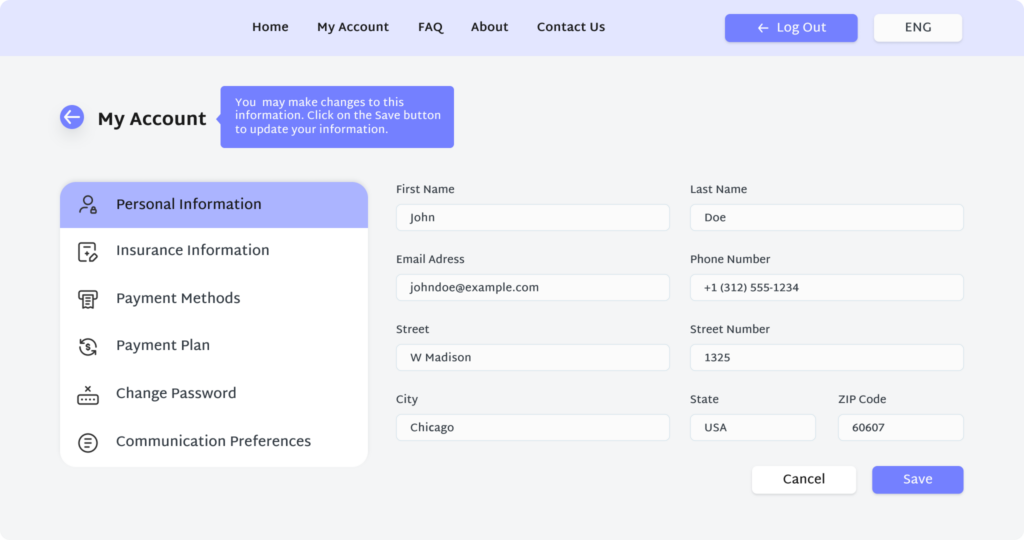
Task: Click the back arrow beside My Account
Action: [72, 118]
